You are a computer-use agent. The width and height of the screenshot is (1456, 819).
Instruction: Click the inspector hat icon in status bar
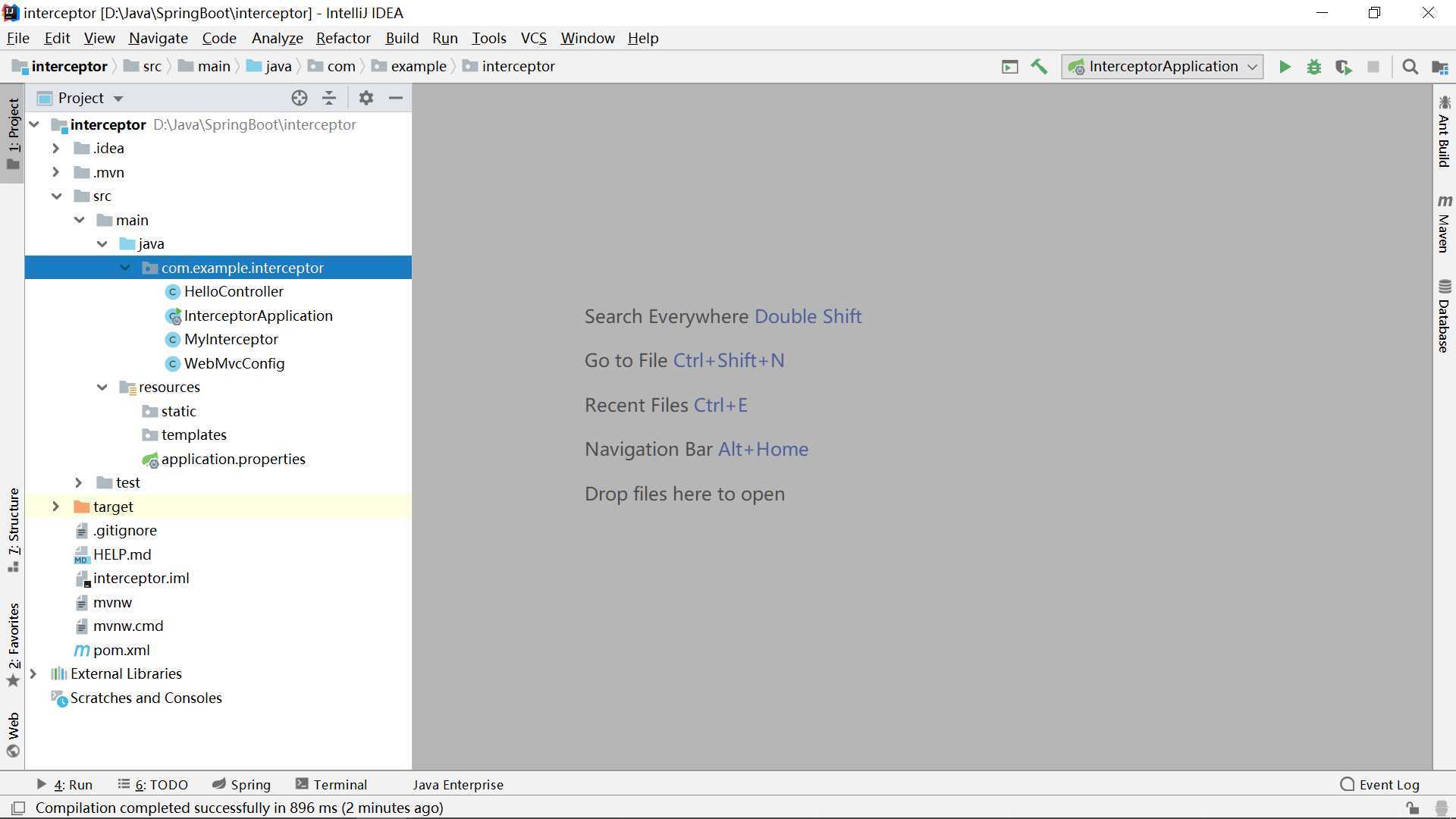1441,808
